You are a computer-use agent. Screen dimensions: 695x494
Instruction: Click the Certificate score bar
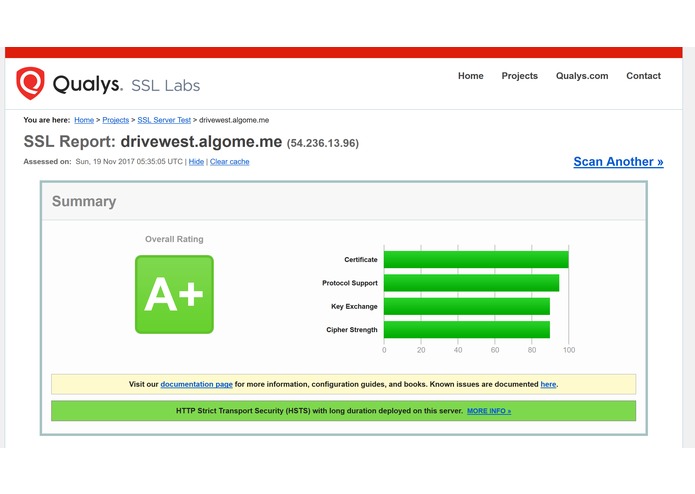click(476, 260)
